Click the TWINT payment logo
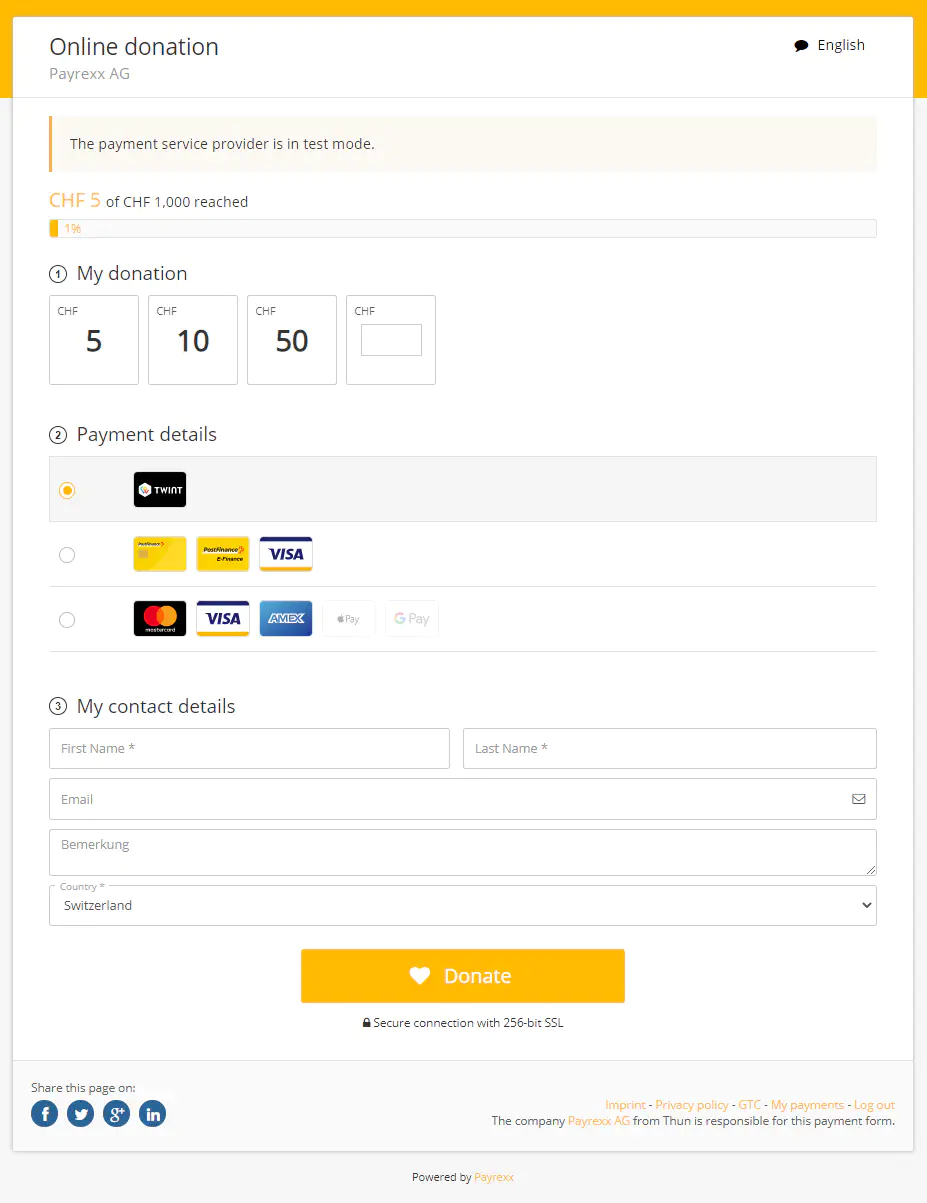The width and height of the screenshot is (927, 1203). pyautogui.click(x=160, y=490)
